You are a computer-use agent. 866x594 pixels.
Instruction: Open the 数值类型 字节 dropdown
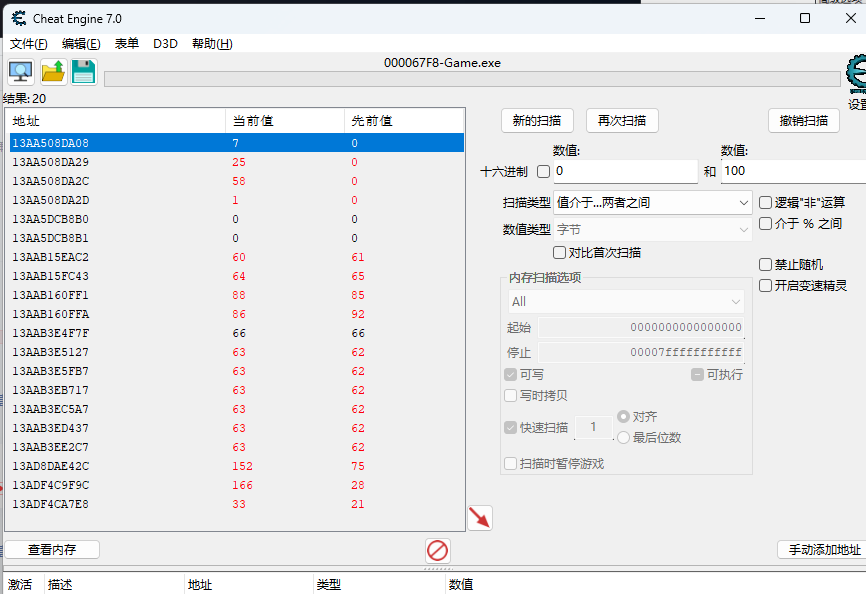(653, 229)
